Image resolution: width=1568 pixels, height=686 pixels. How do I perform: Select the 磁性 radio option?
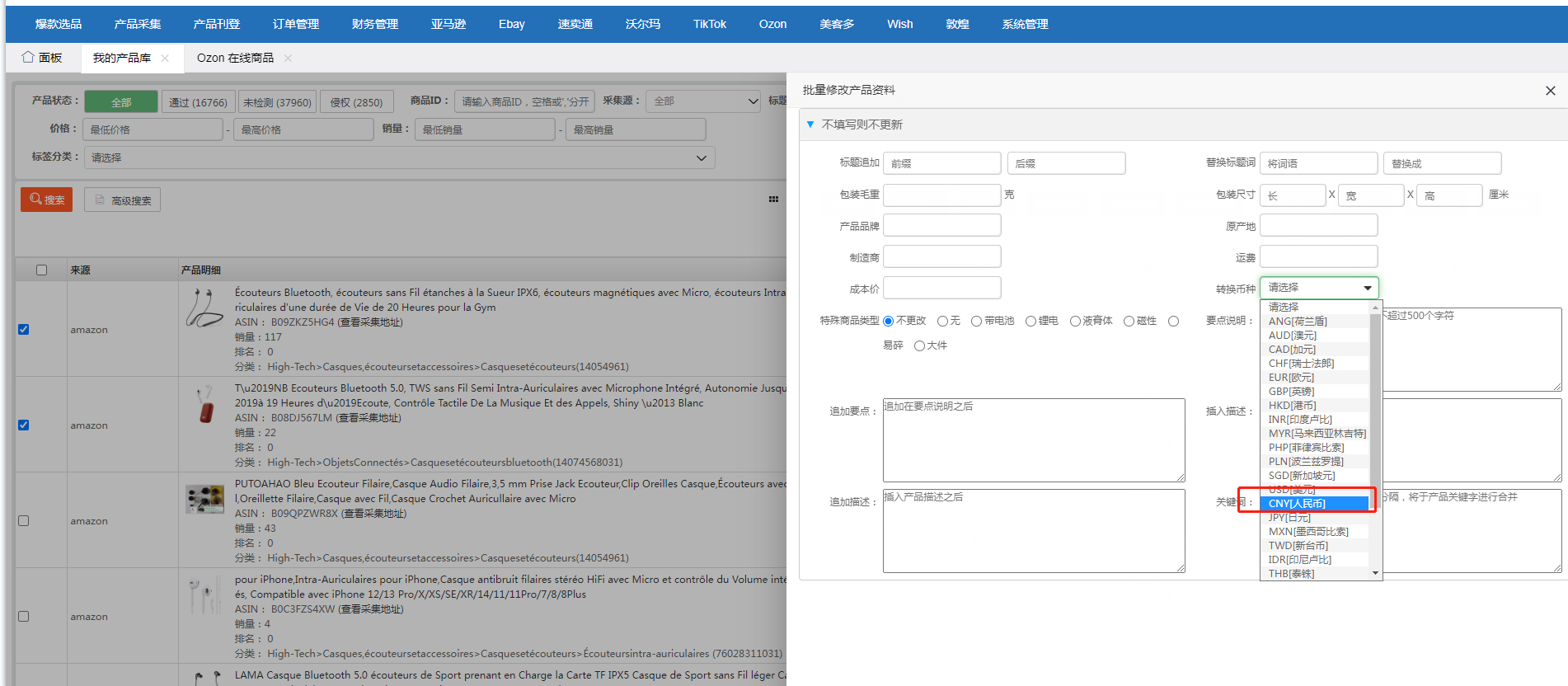[1129, 321]
